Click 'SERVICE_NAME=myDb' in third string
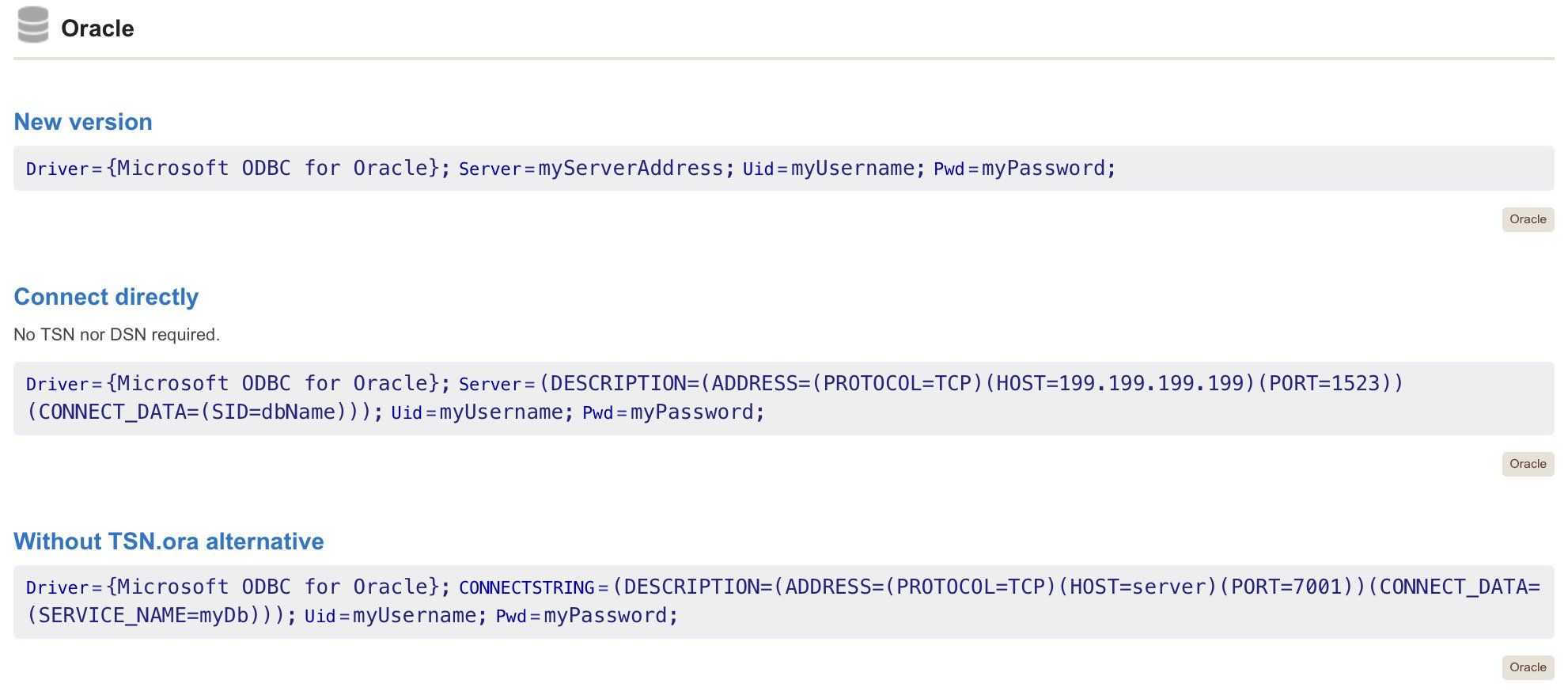The image size is (1568, 699). [144, 616]
